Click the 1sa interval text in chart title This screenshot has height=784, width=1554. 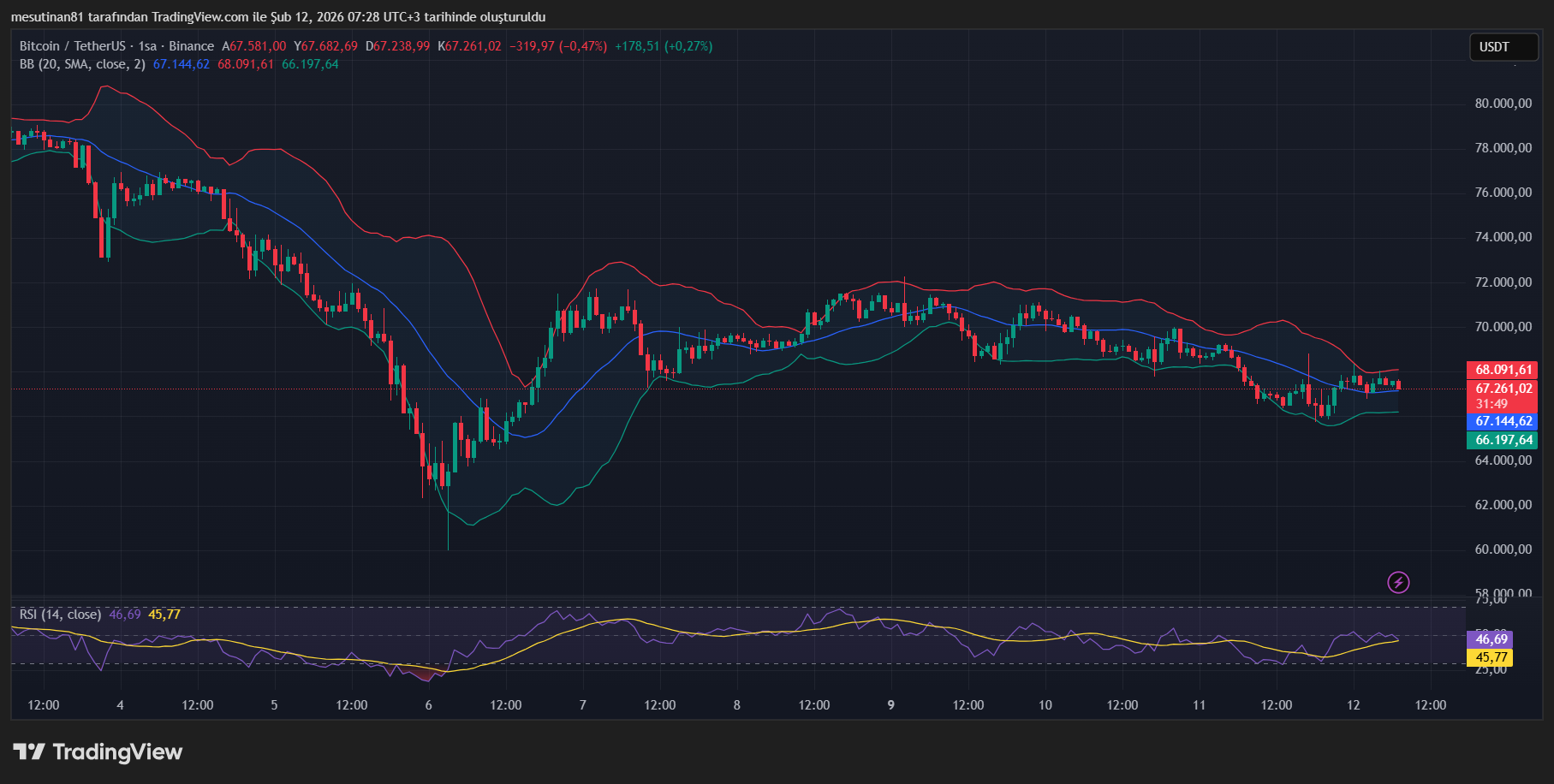pos(147,46)
